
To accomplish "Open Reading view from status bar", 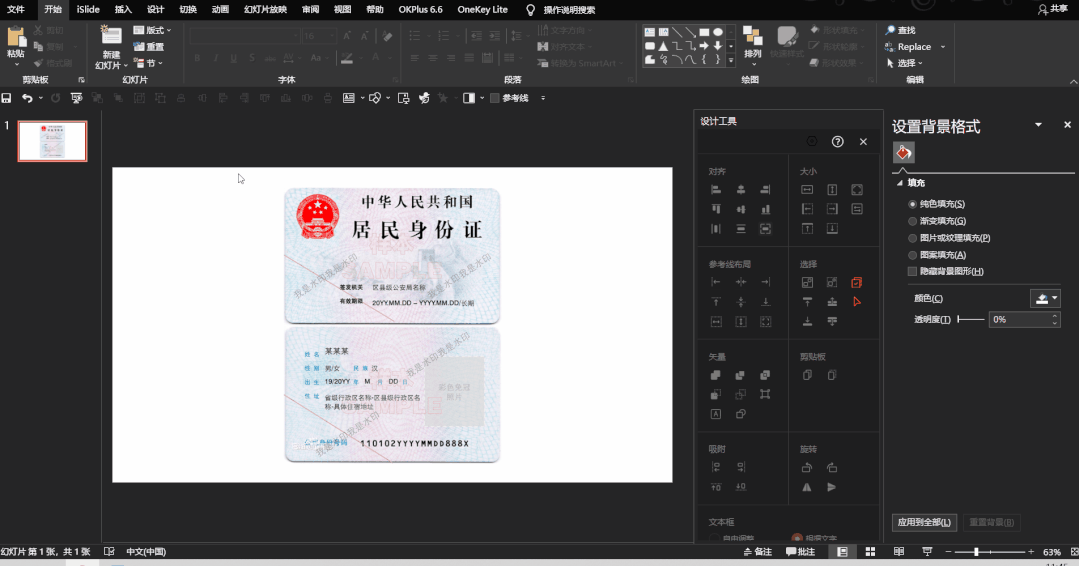I will click(899, 552).
